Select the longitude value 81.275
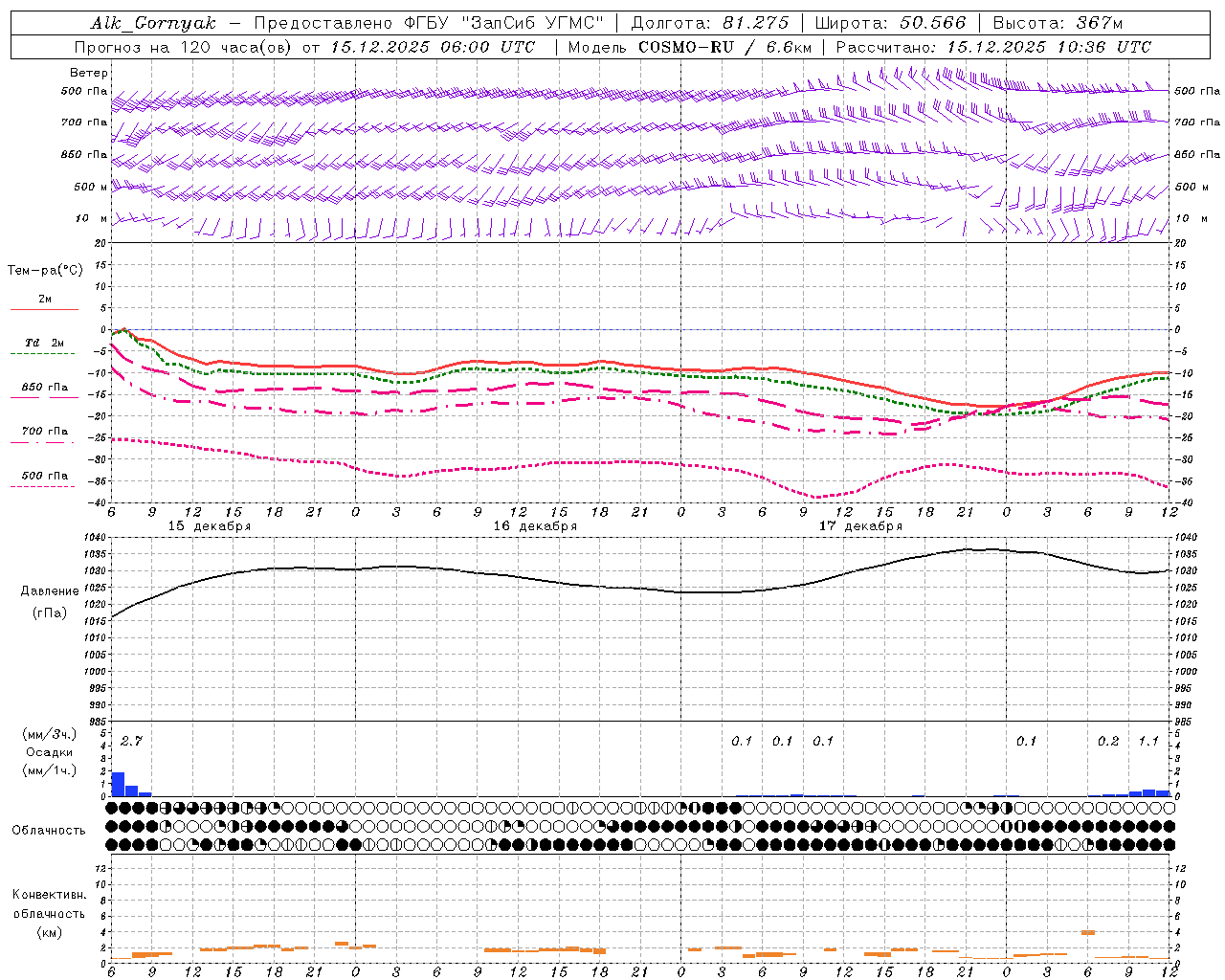Screen dimensions: 1225x980 click(x=756, y=23)
